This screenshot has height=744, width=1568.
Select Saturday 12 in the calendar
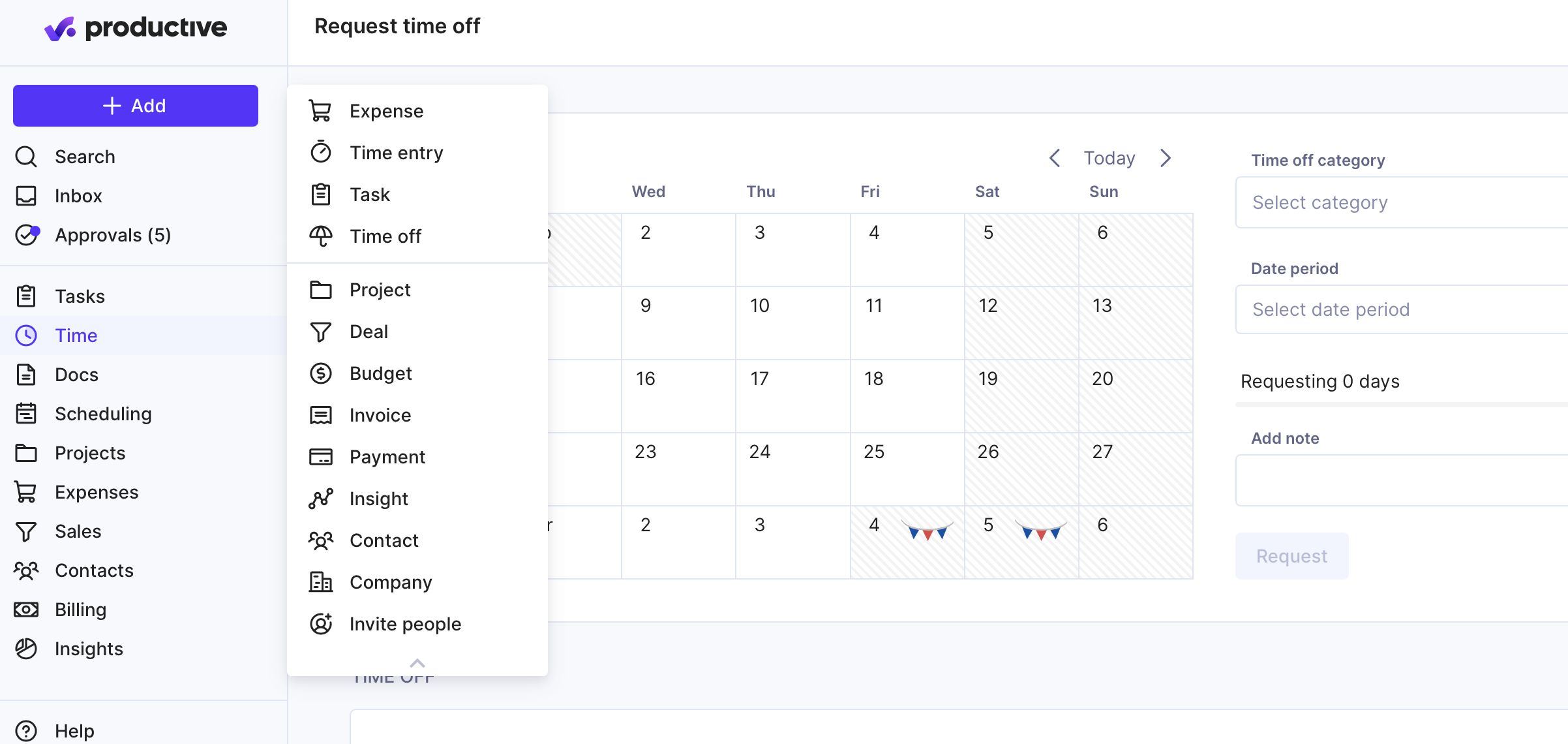1021,323
